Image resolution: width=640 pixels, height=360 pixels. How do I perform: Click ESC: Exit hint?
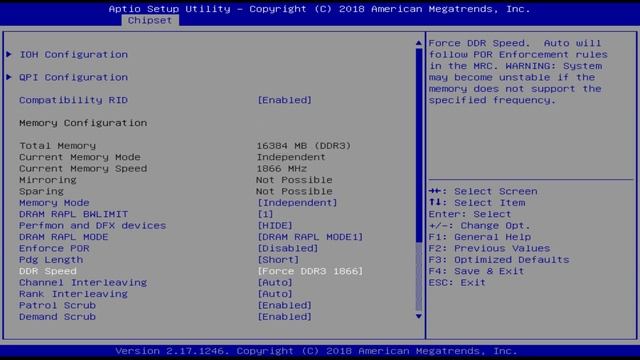[457, 283]
